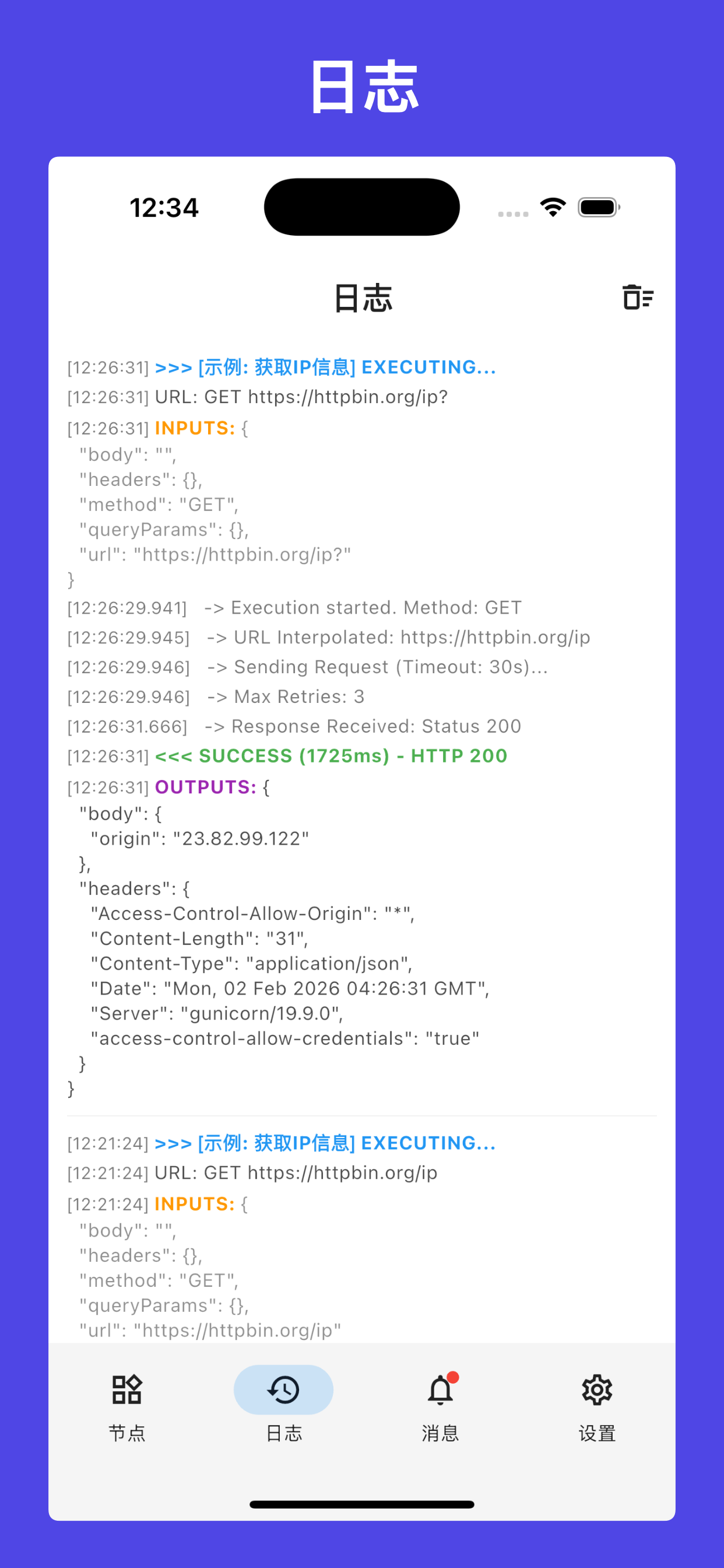Viewport: 724px width, 1568px height.
Task: Open the 消息 bell notification icon
Action: point(441,1389)
